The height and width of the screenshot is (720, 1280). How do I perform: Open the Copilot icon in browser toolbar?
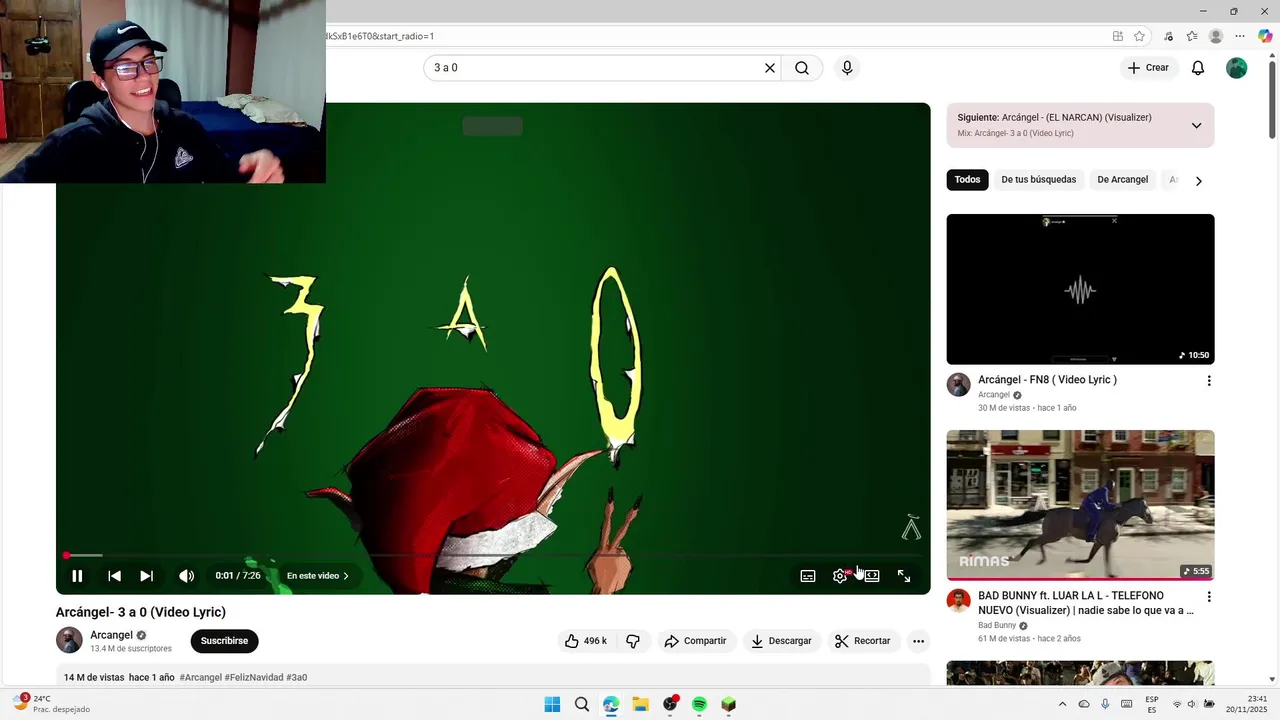1265,36
